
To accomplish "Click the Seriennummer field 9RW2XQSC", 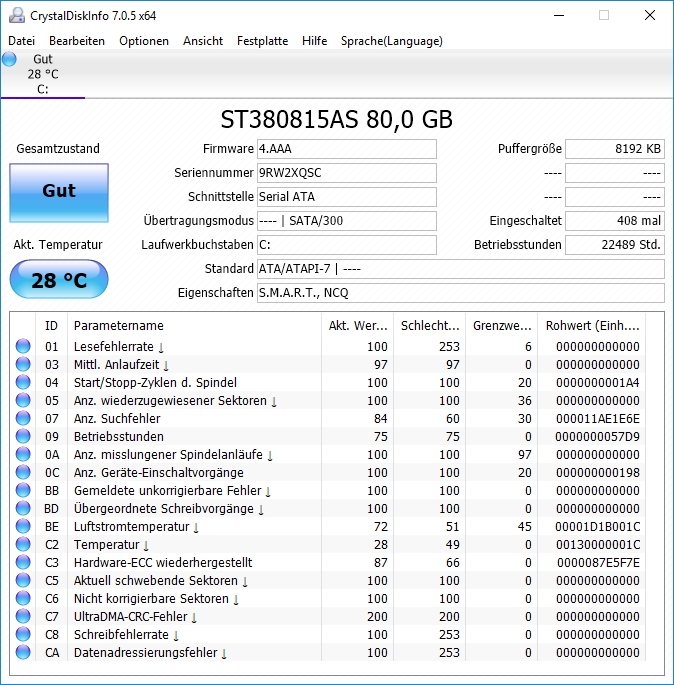I will 347,173.
